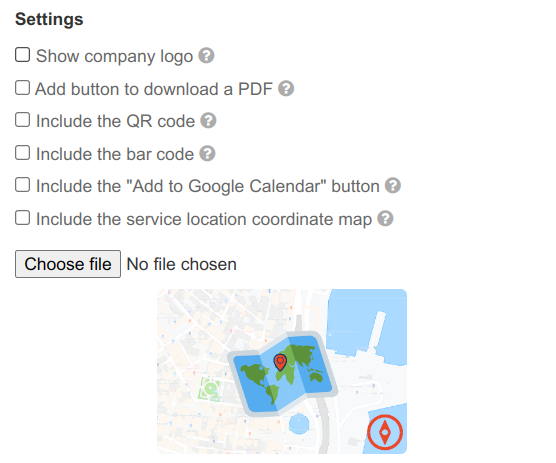The width and height of the screenshot is (556, 463).
Task: Click the red compass icon on map image
Action: click(x=385, y=432)
